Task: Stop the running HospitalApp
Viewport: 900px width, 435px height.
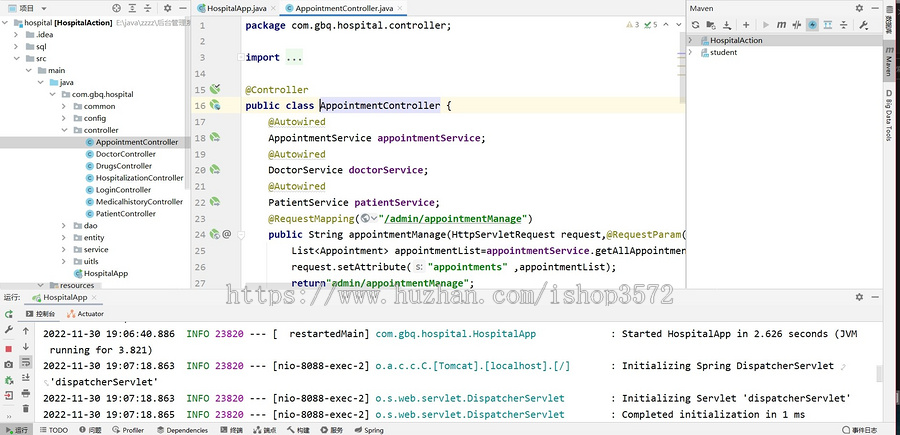Action: point(9,349)
